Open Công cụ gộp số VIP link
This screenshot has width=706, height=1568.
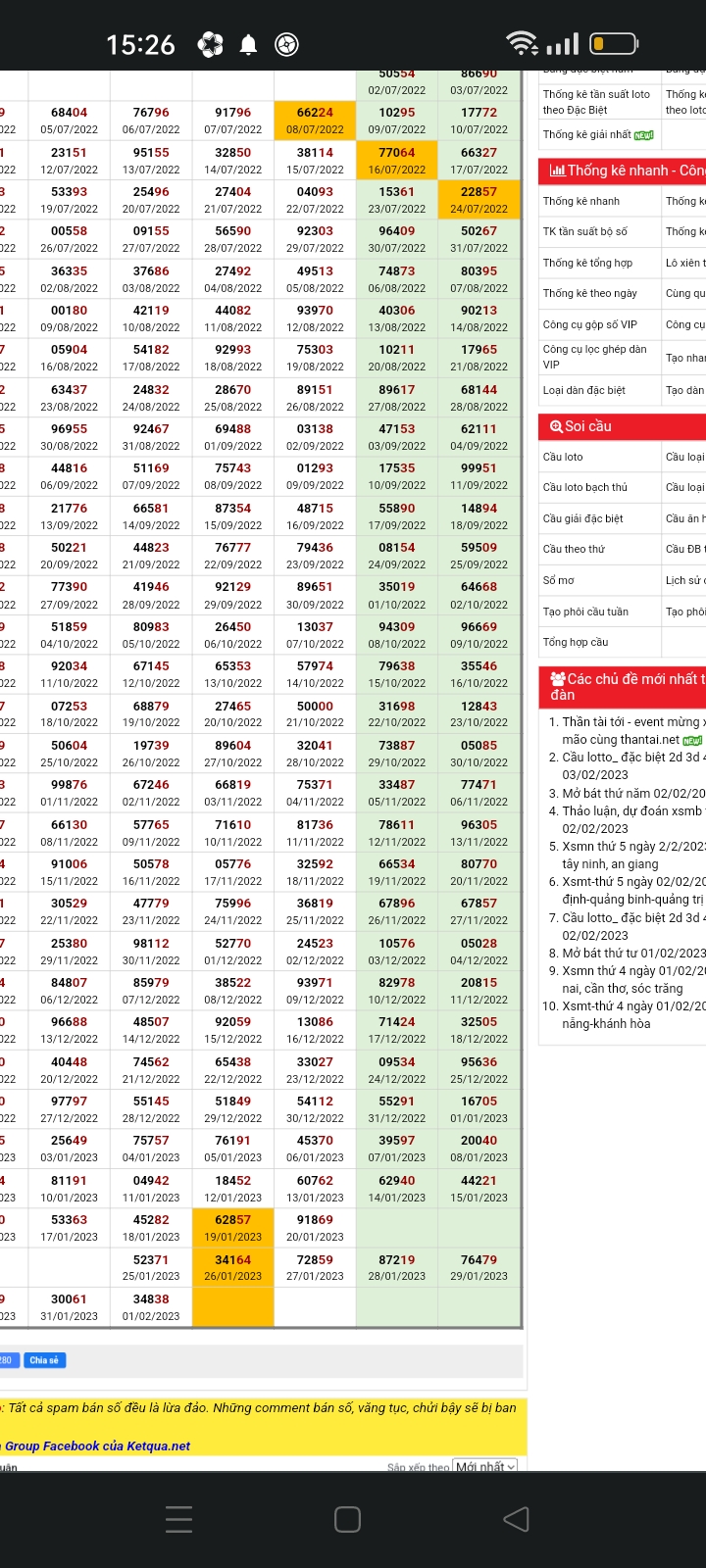589,324
